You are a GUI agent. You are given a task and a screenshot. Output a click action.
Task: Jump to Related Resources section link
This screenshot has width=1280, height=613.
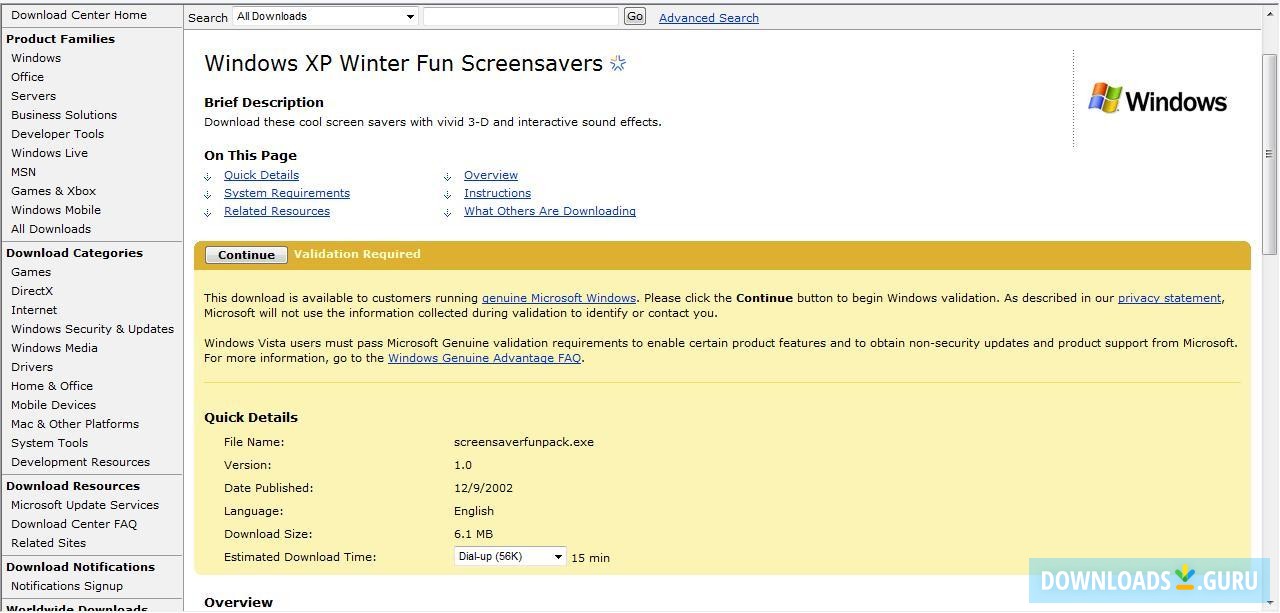(277, 211)
